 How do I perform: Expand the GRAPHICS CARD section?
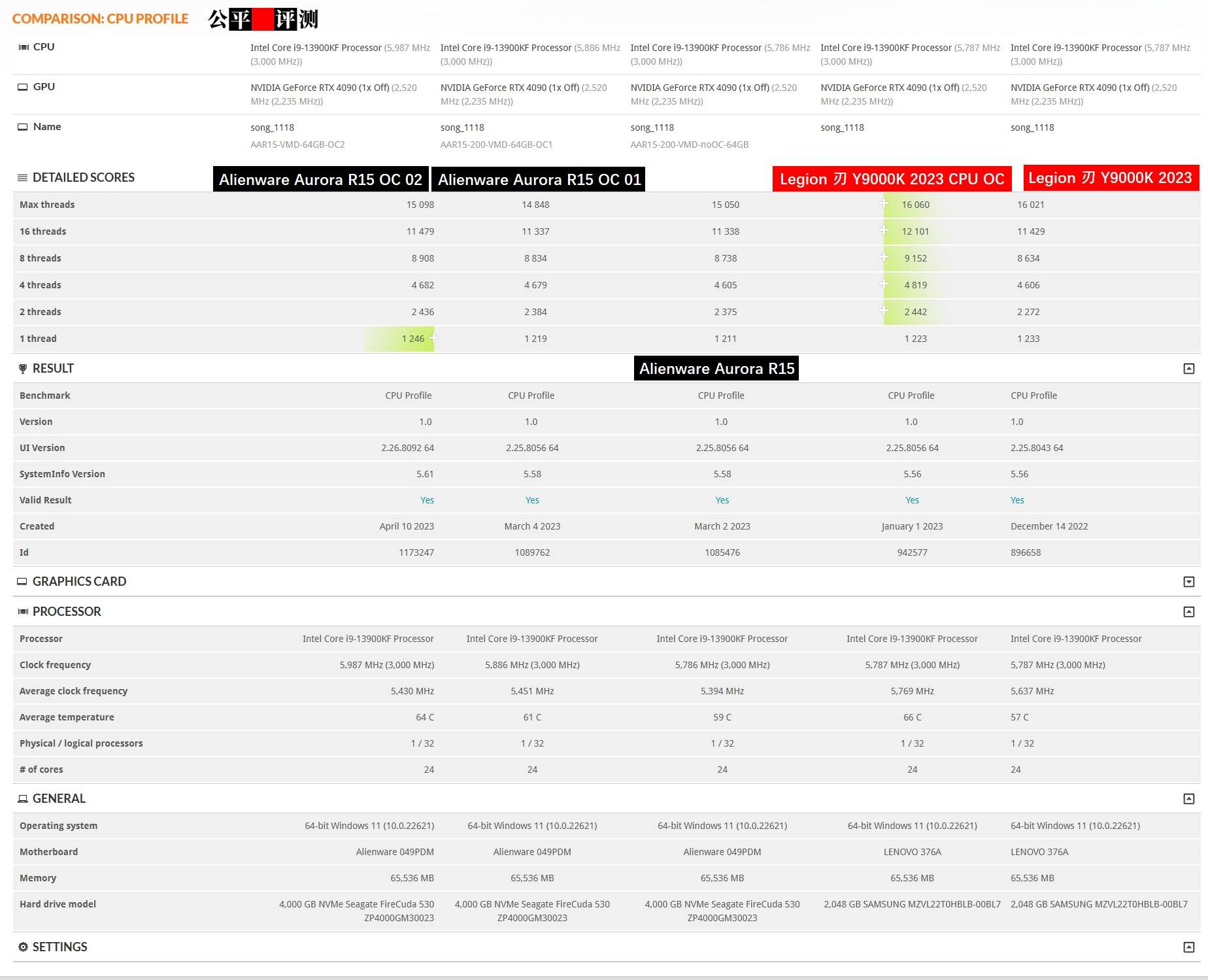[x=1189, y=582]
